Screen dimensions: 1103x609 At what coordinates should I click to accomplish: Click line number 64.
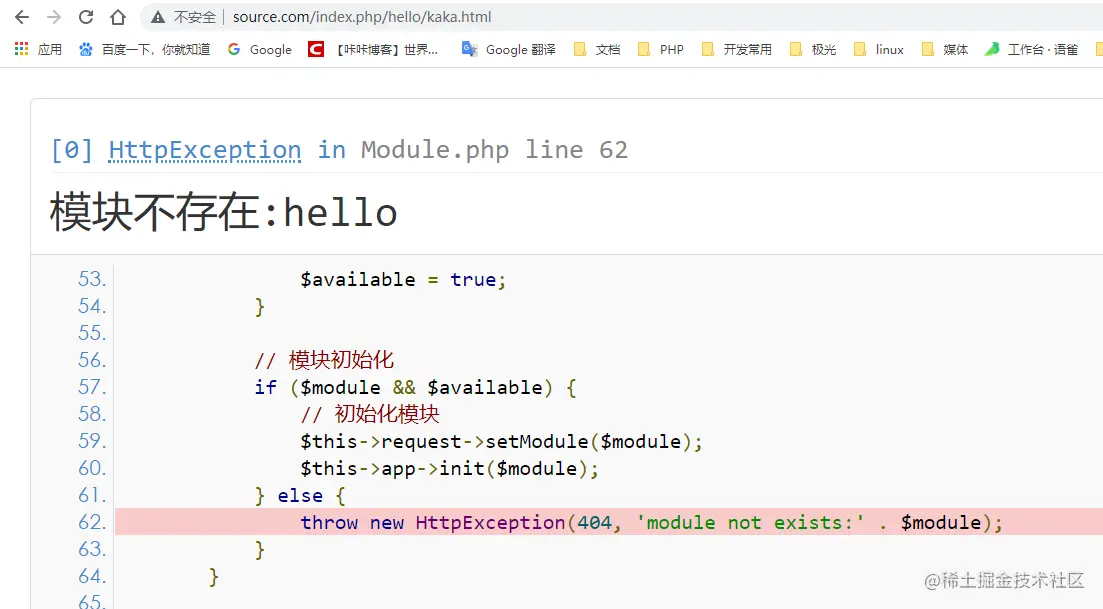point(91,576)
